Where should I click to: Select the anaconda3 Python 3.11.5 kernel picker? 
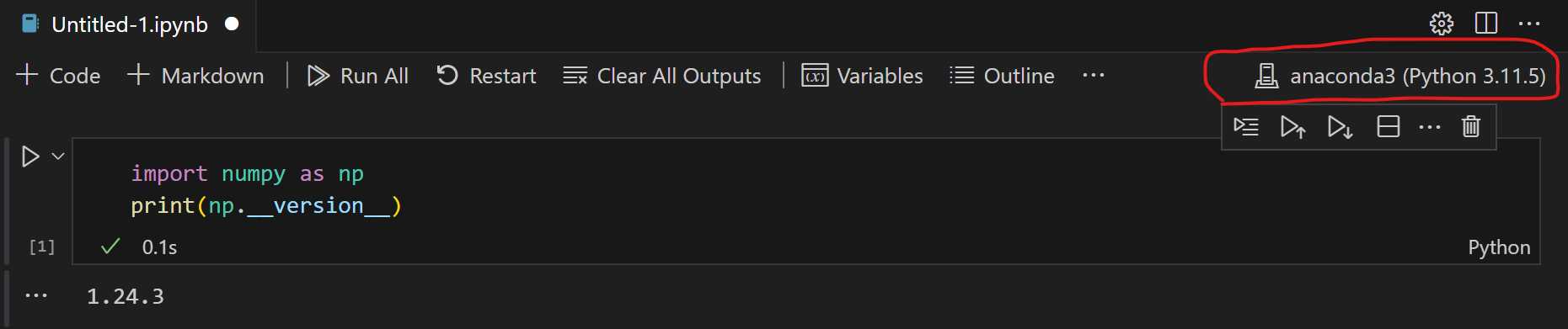coord(1399,76)
